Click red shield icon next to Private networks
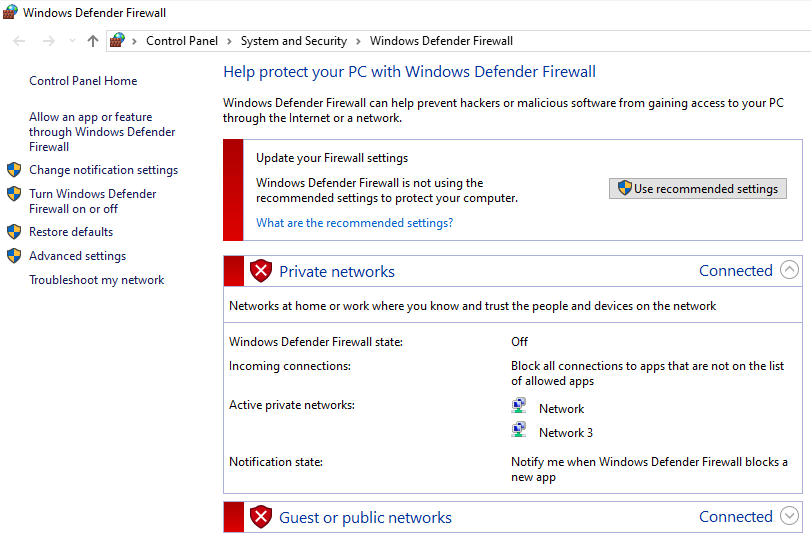 [261, 270]
